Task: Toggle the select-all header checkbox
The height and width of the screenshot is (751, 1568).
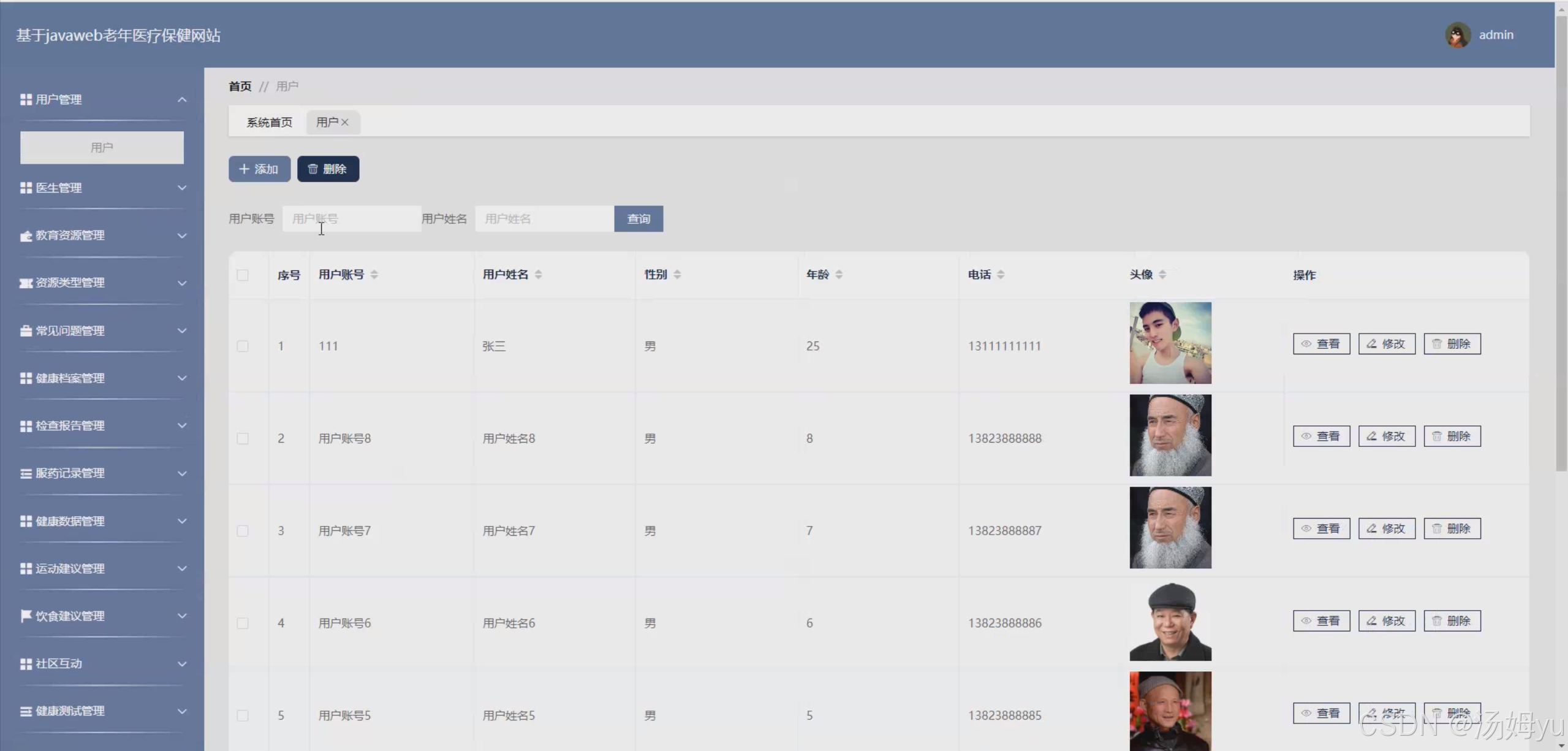Action: [243, 275]
